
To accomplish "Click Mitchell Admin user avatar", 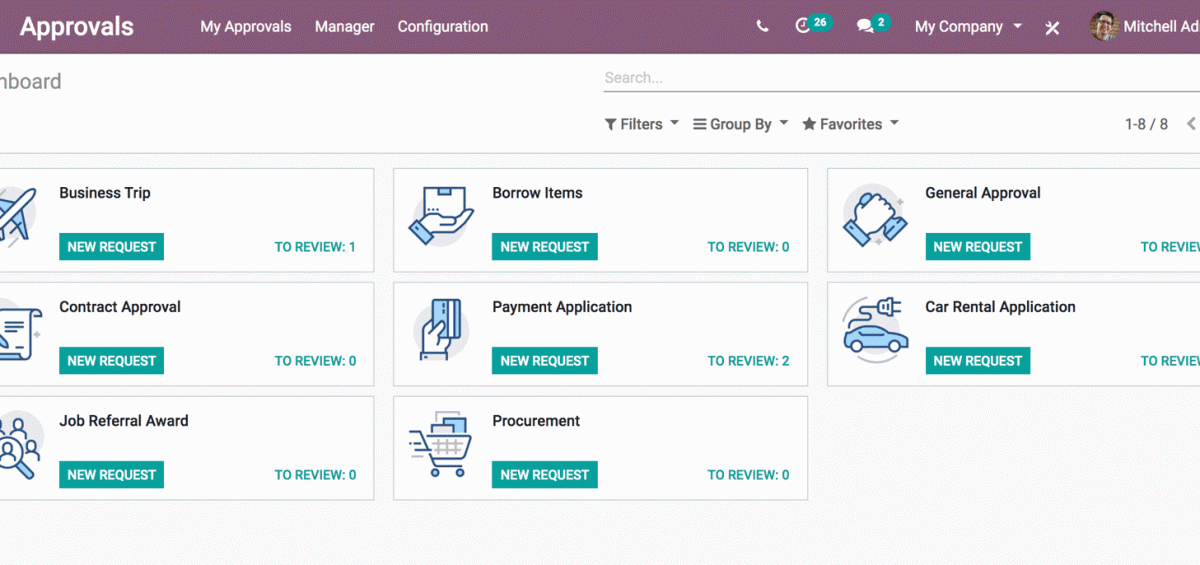I will pyautogui.click(x=1103, y=27).
